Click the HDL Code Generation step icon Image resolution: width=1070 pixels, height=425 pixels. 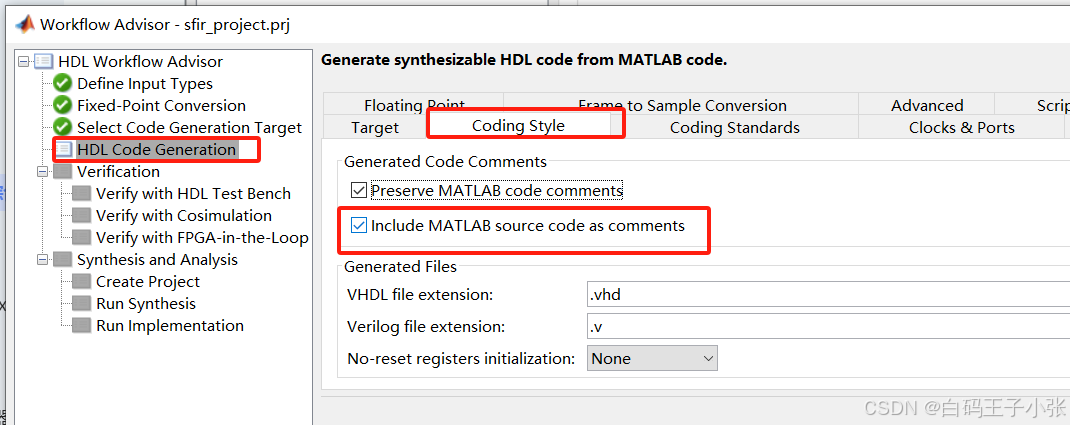point(64,150)
